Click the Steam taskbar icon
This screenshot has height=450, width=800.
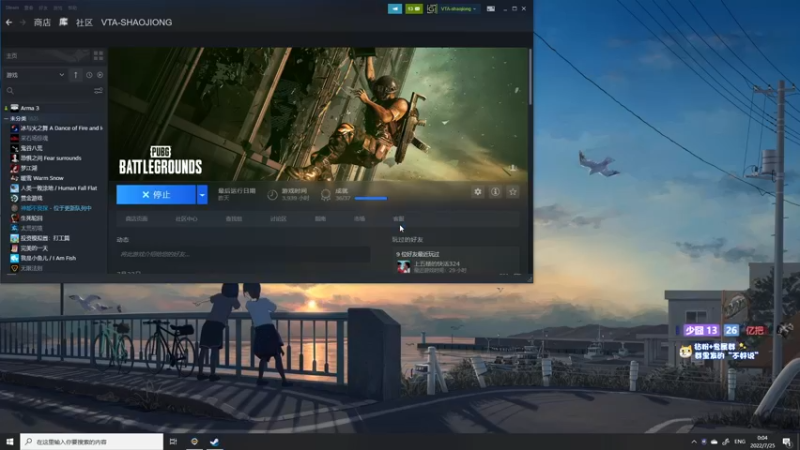pos(215,441)
